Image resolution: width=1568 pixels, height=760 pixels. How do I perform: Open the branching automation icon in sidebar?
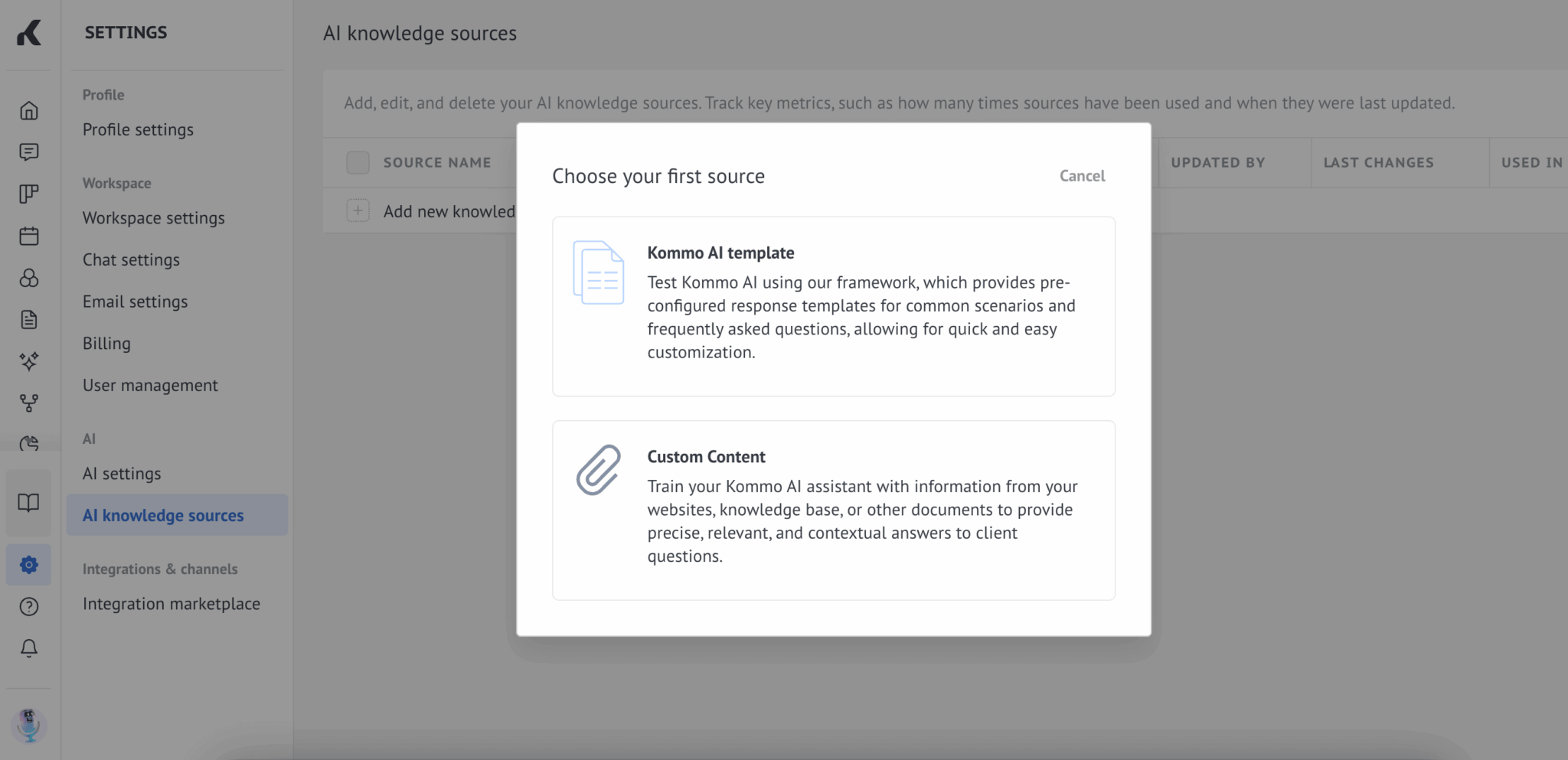coord(29,403)
